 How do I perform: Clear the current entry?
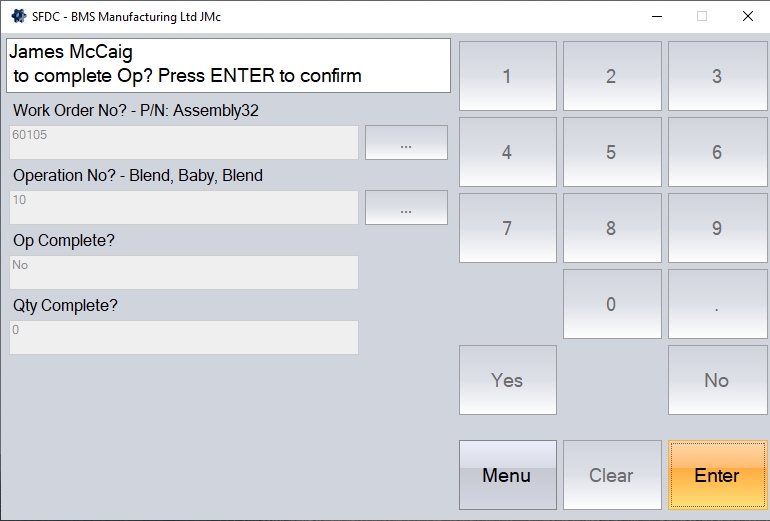click(x=611, y=475)
